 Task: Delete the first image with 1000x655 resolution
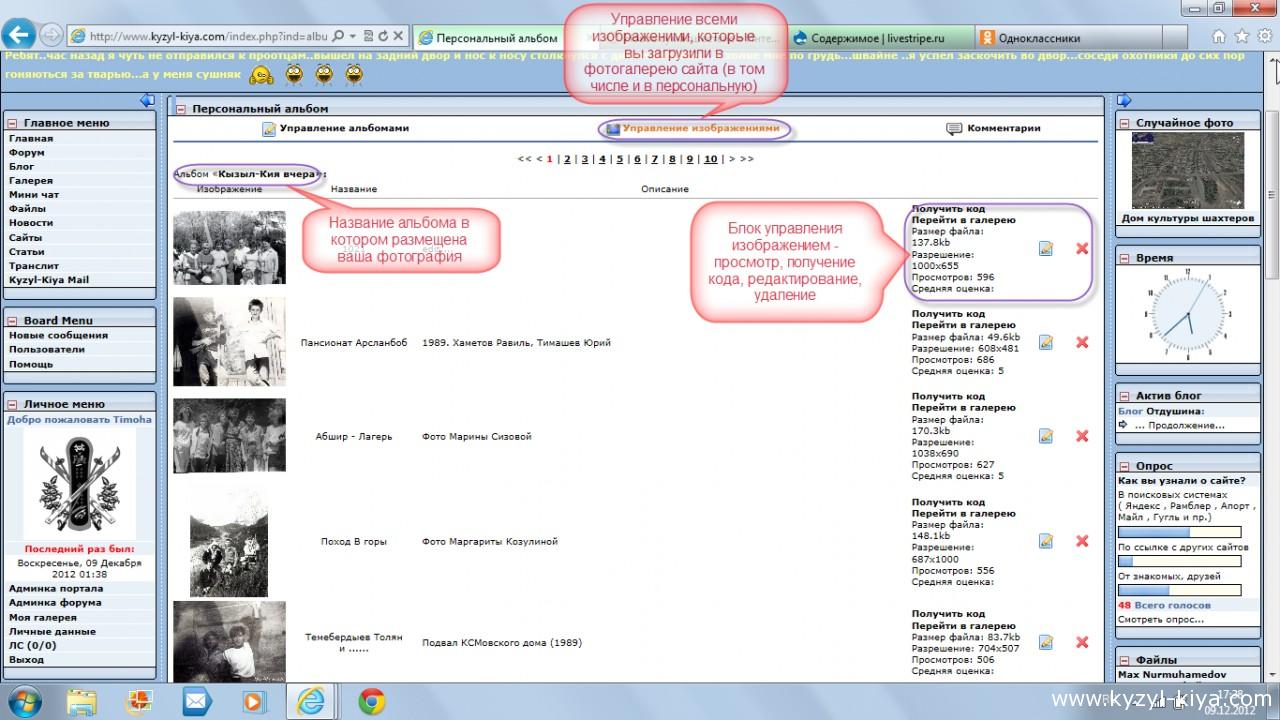pos(1082,248)
